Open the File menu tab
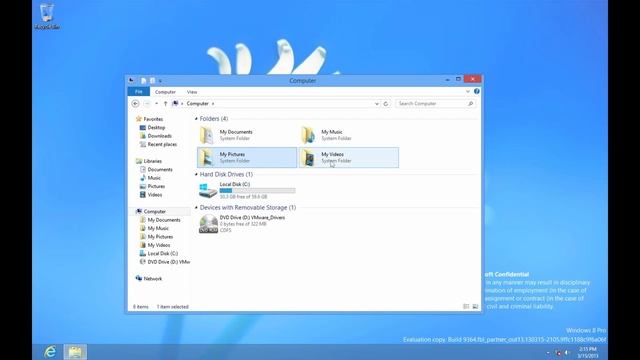The width and height of the screenshot is (640, 360). tap(139, 92)
